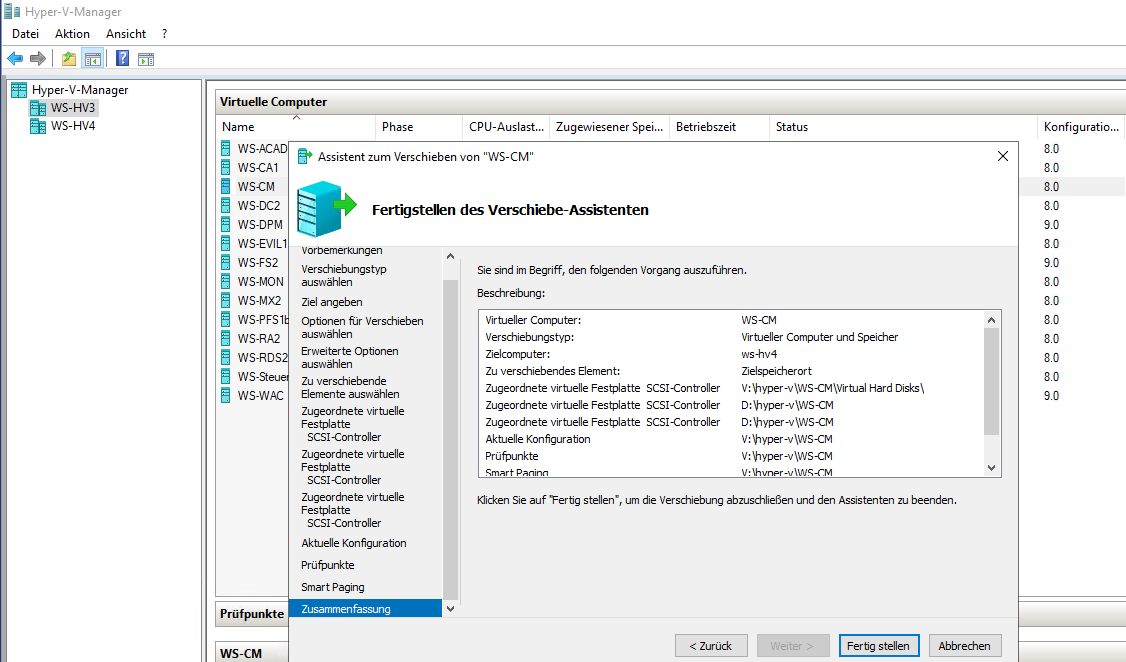Click the VM icon for WS-EVIL1
The image size is (1126, 662).
pos(225,243)
